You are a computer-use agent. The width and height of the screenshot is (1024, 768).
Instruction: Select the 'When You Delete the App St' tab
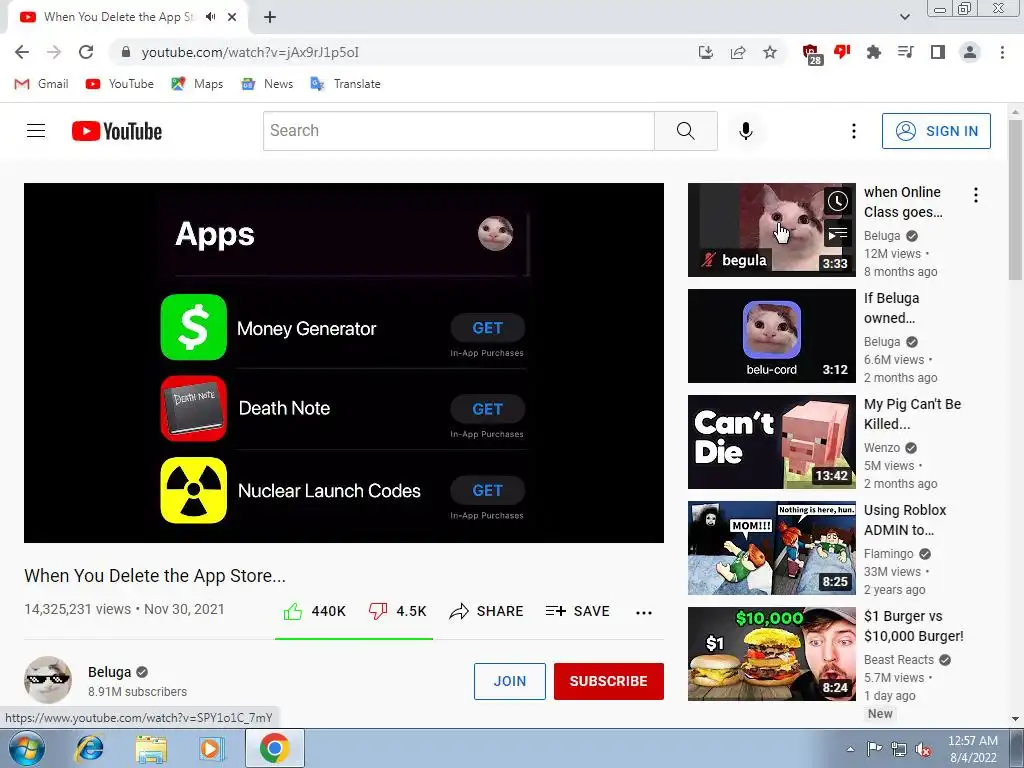(x=118, y=17)
